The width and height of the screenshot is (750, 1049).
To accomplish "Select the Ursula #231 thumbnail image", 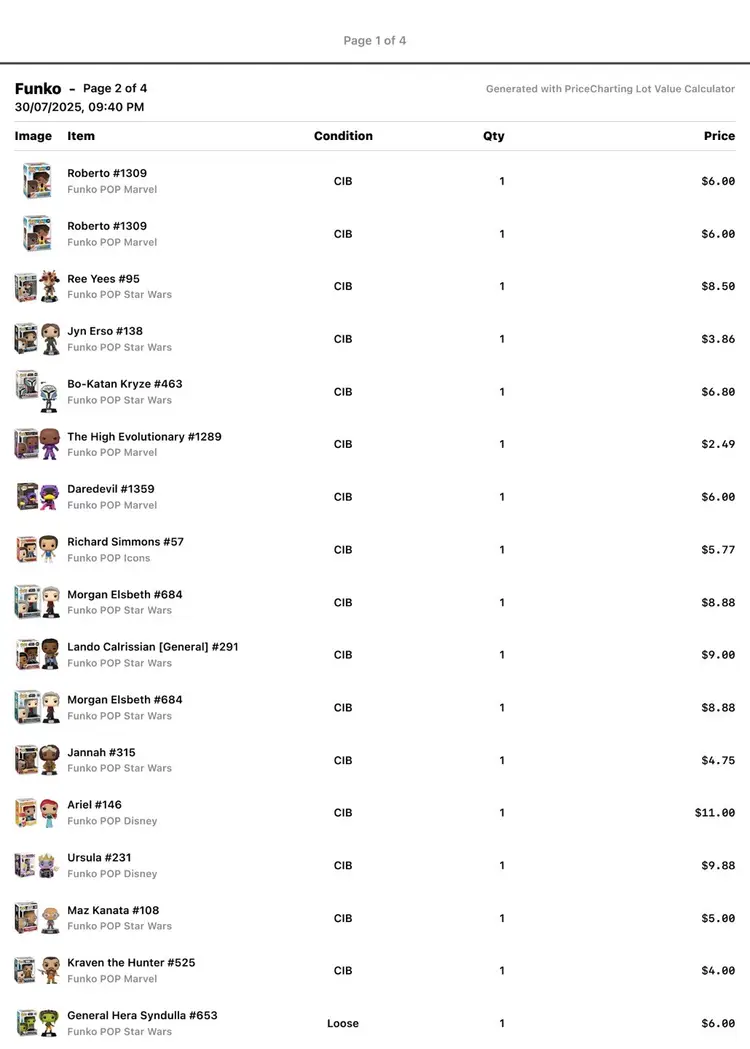I will click(37, 865).
